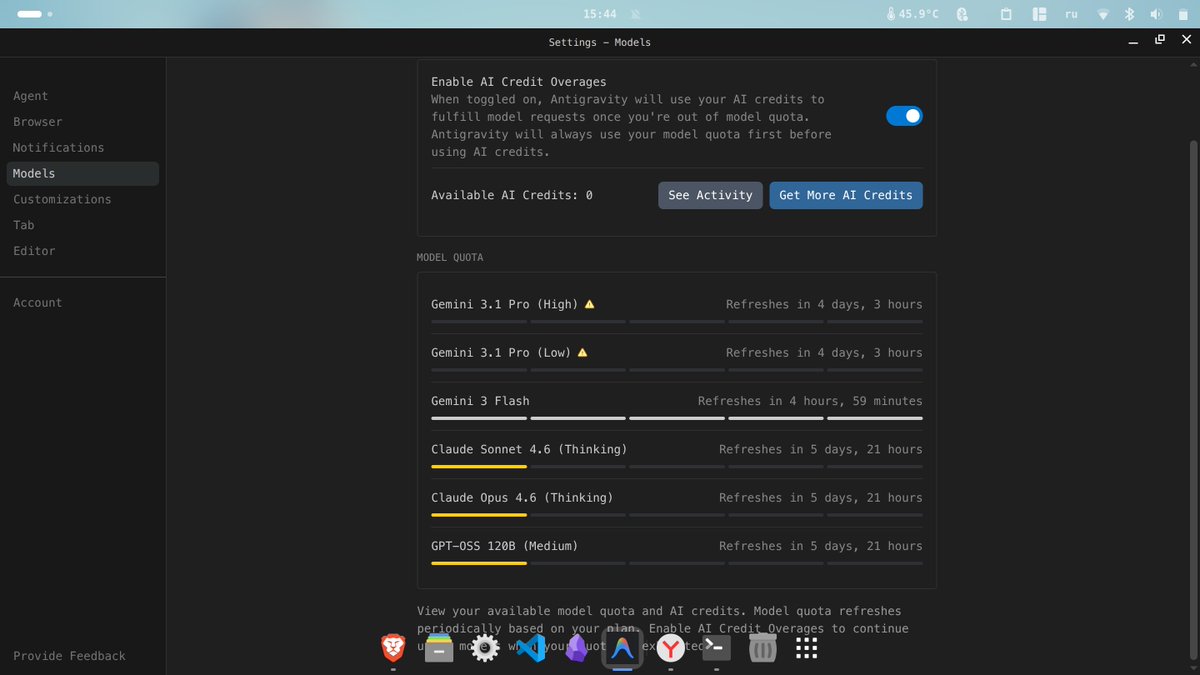Click 'Claude Opus 4.6 (Thinking)' model name
Screen dimensions: 1200x675
point(522,497)
